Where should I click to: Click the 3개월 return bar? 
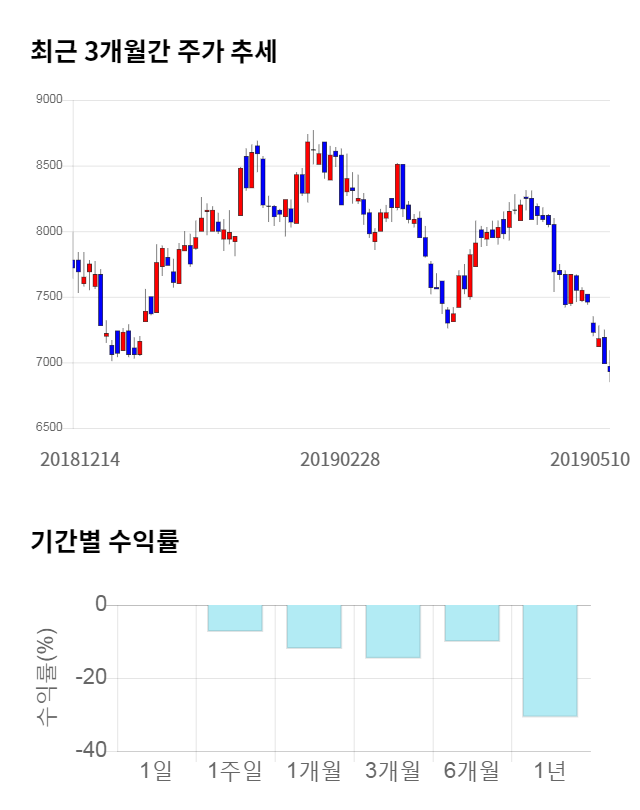coord(393,631)
